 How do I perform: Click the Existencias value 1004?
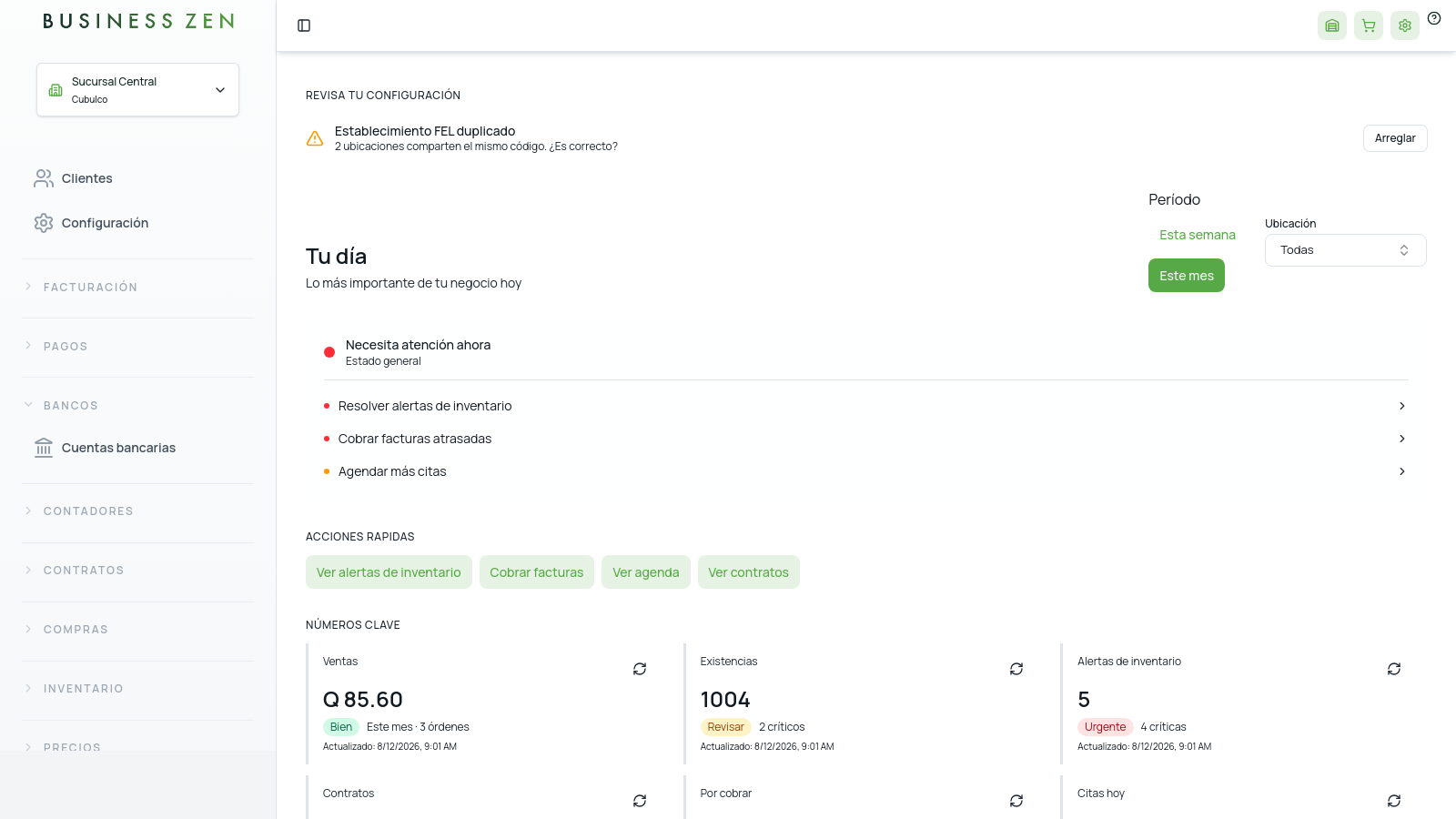[725, 700]
